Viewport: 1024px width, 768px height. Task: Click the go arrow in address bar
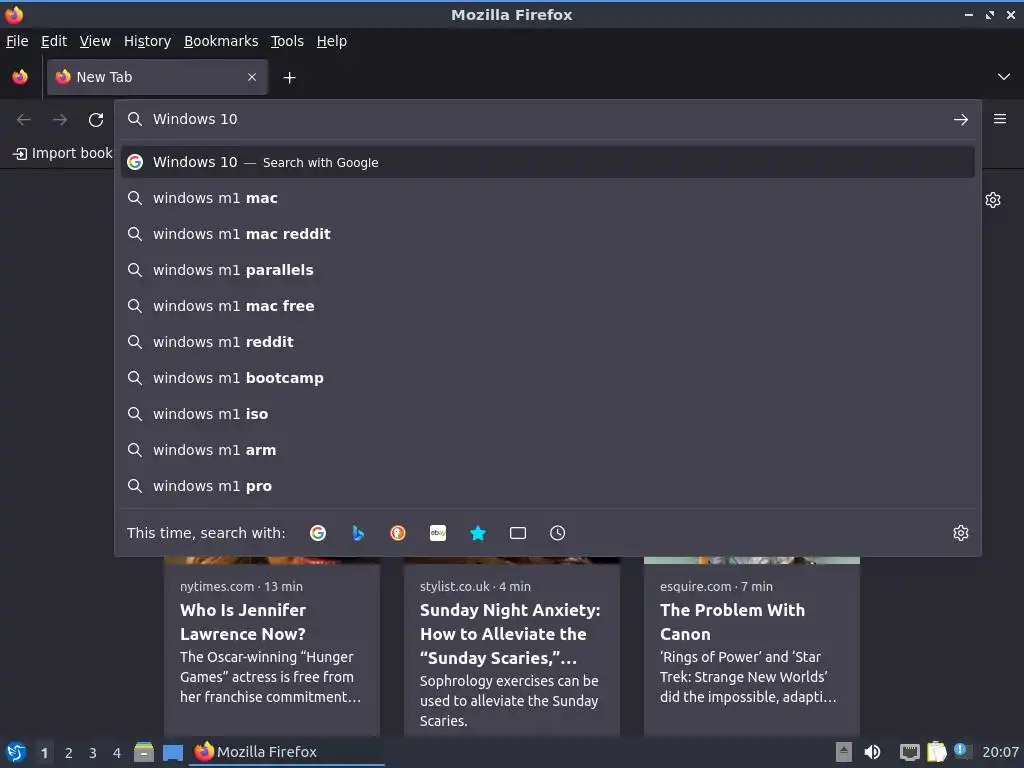coord(961,120)
